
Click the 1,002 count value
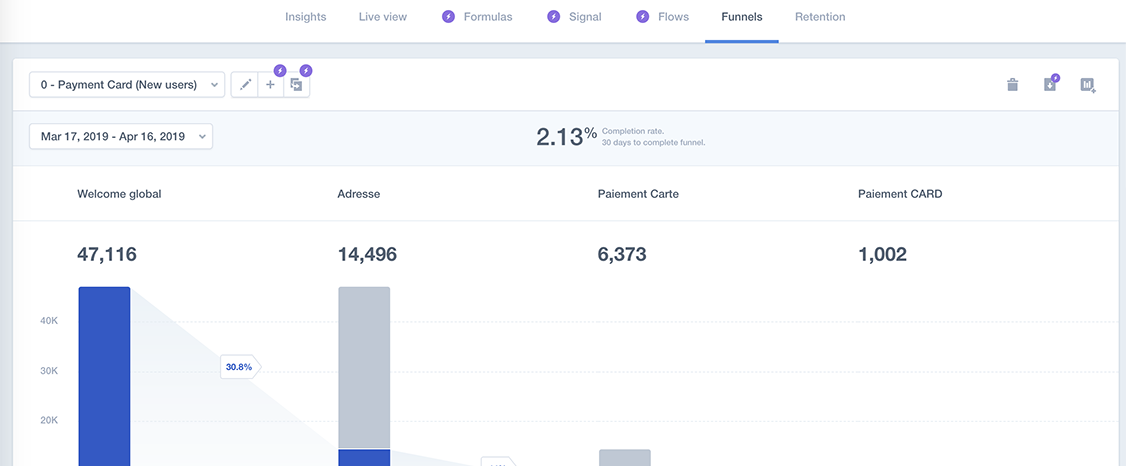882,254
